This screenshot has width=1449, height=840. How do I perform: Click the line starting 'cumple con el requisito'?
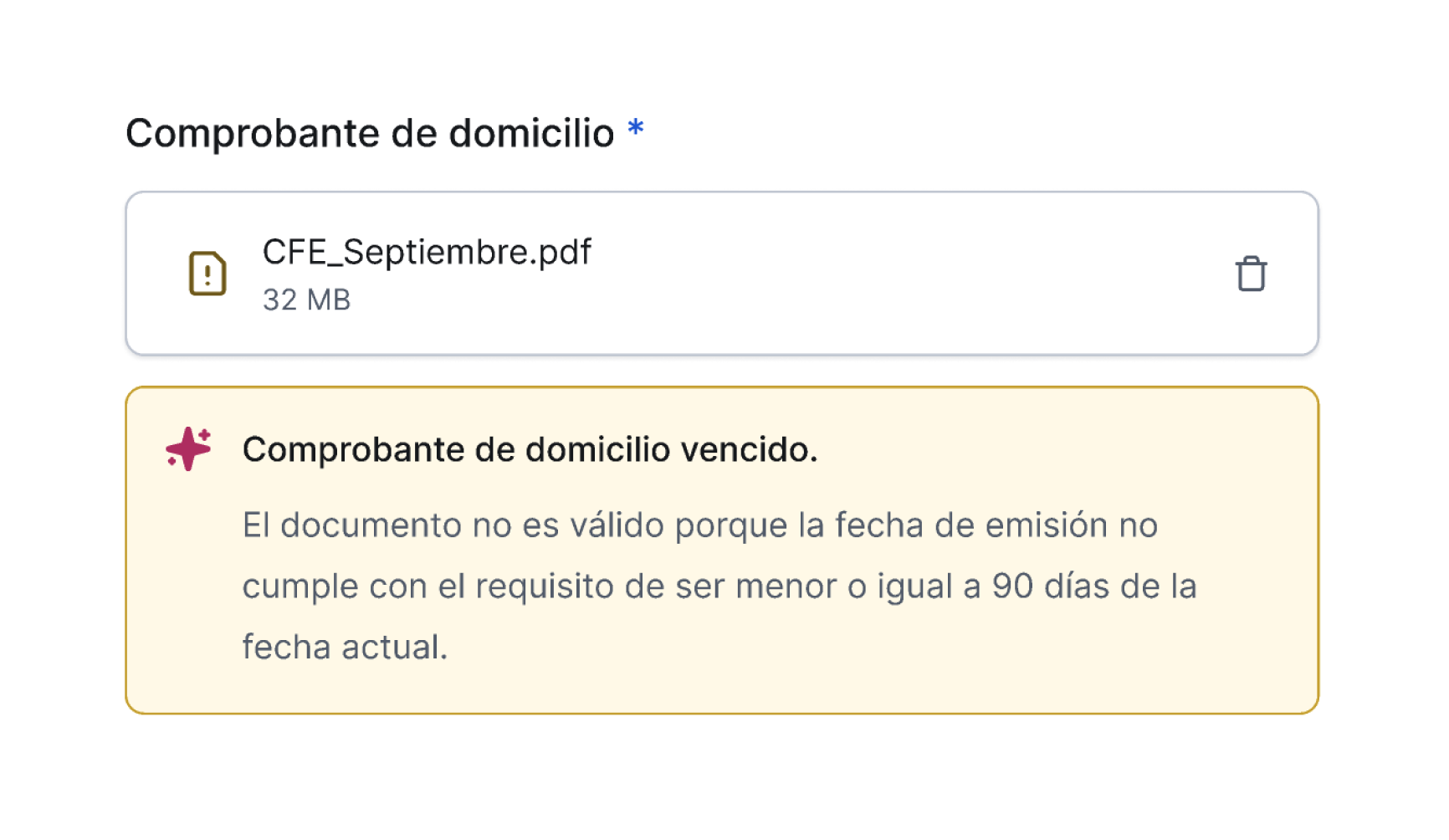click(719, 586)
